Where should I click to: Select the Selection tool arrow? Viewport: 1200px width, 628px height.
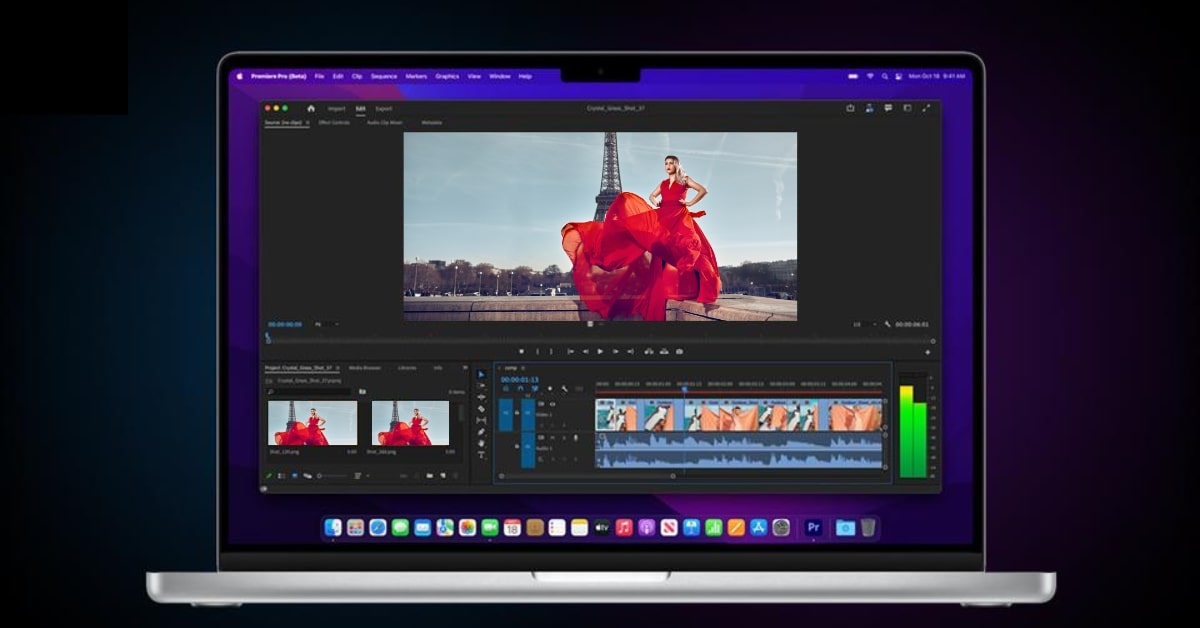tap(481, 374)
